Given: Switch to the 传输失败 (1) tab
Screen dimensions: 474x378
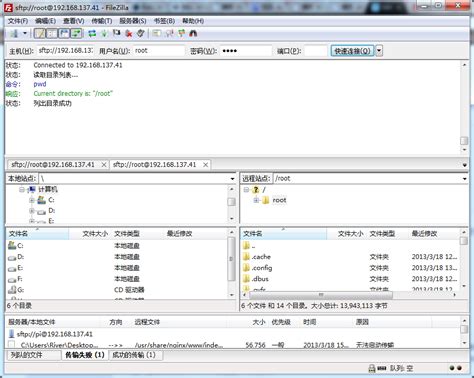Looking at the screenshot, I should [x=85, y=355].
